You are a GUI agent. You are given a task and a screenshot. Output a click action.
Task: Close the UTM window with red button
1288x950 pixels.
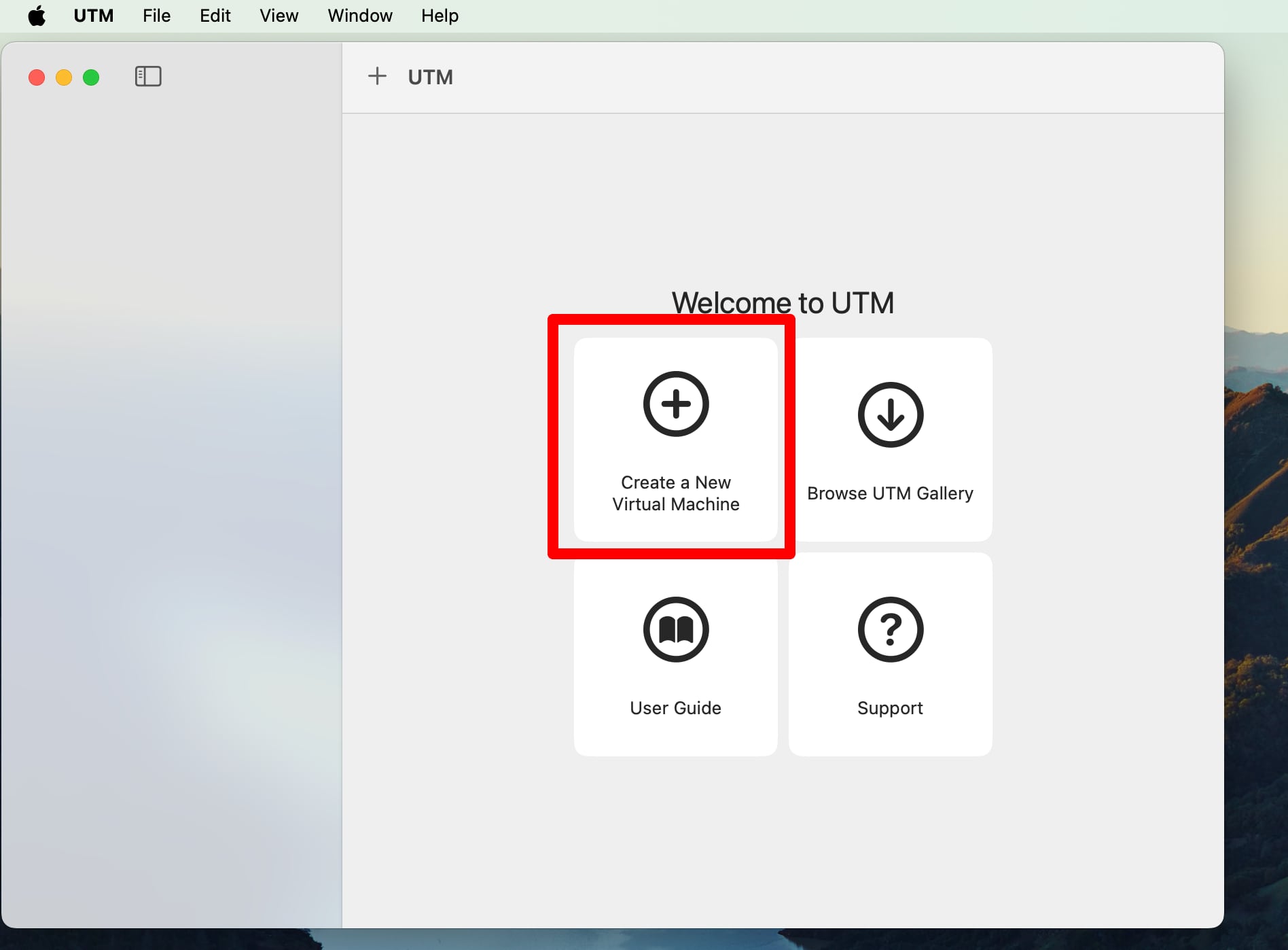[x=37, y=77]
